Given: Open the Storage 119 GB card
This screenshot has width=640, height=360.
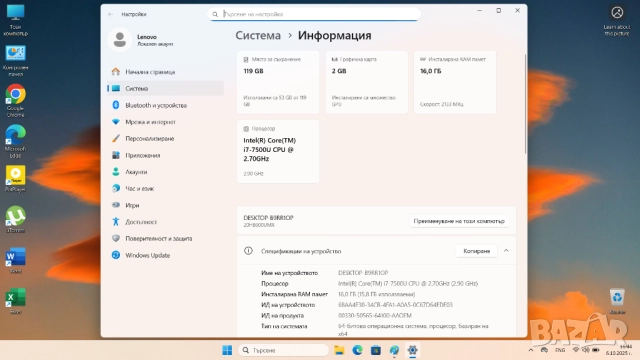Looking at the screenshot, I should tap(278, 82).
